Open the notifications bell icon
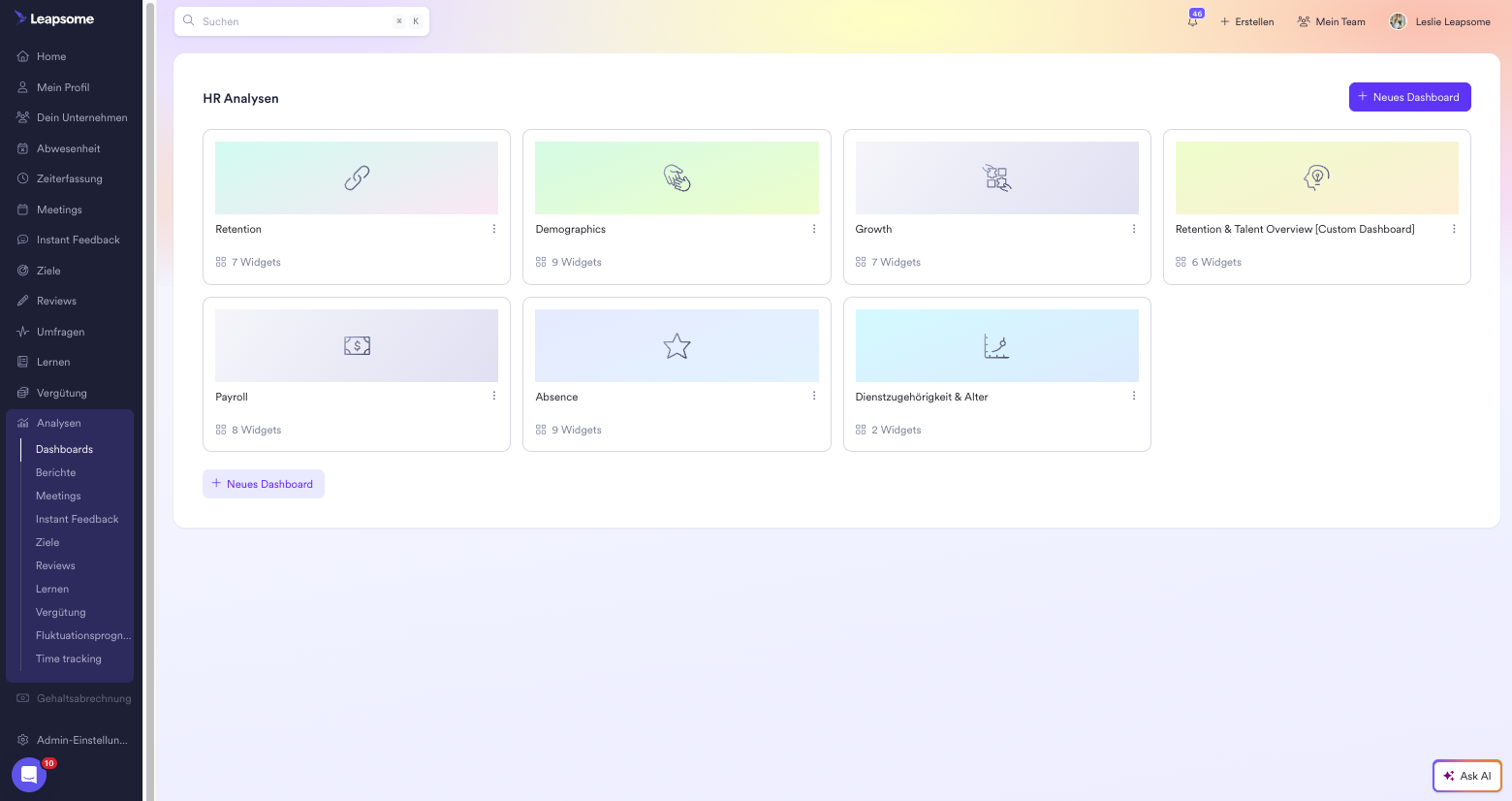This screenshot has height=801, width=1512. (1193, 21)
